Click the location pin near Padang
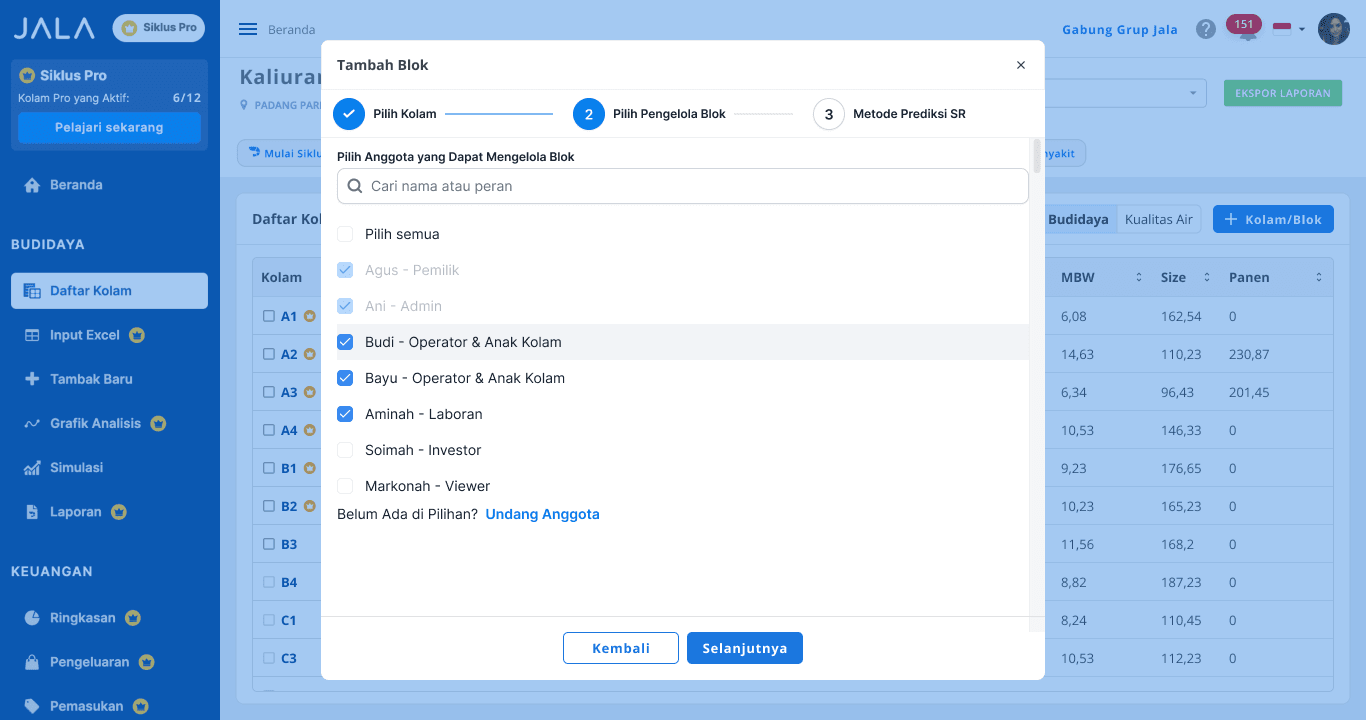Viewport: 1366px width, 720px height. click(245, 104)
